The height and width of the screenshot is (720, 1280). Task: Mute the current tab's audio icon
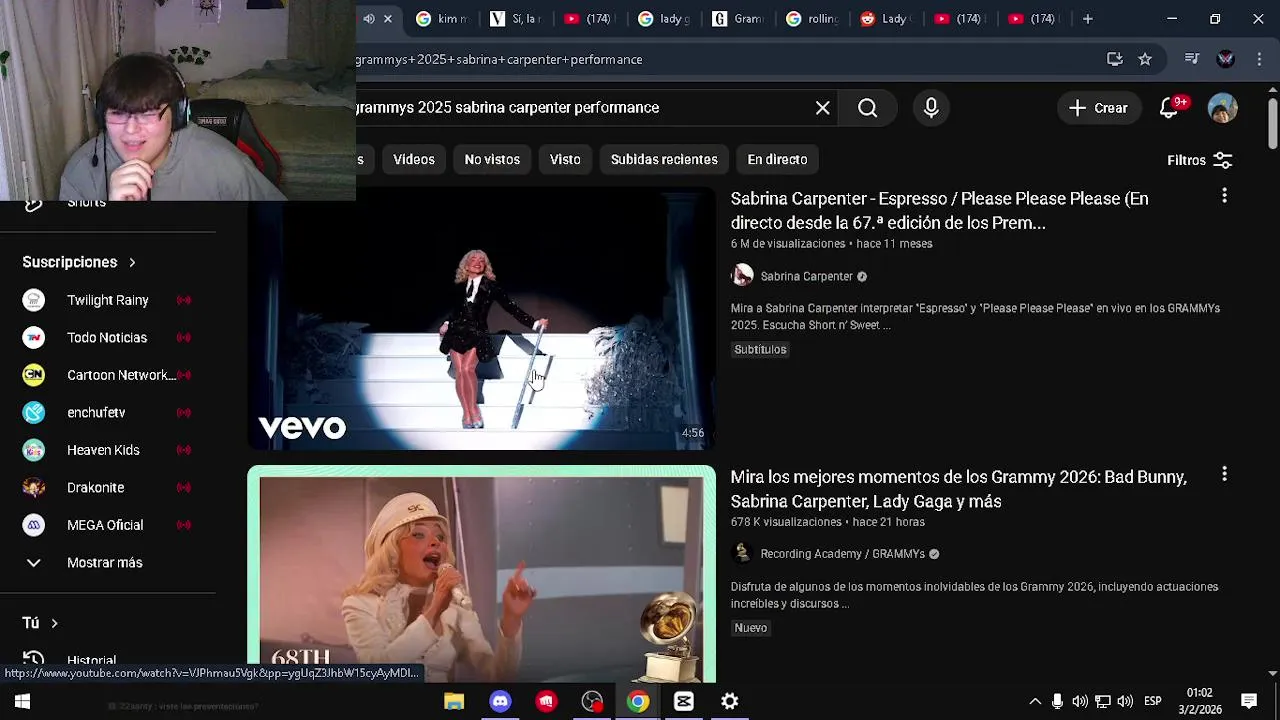coord(369,19)
